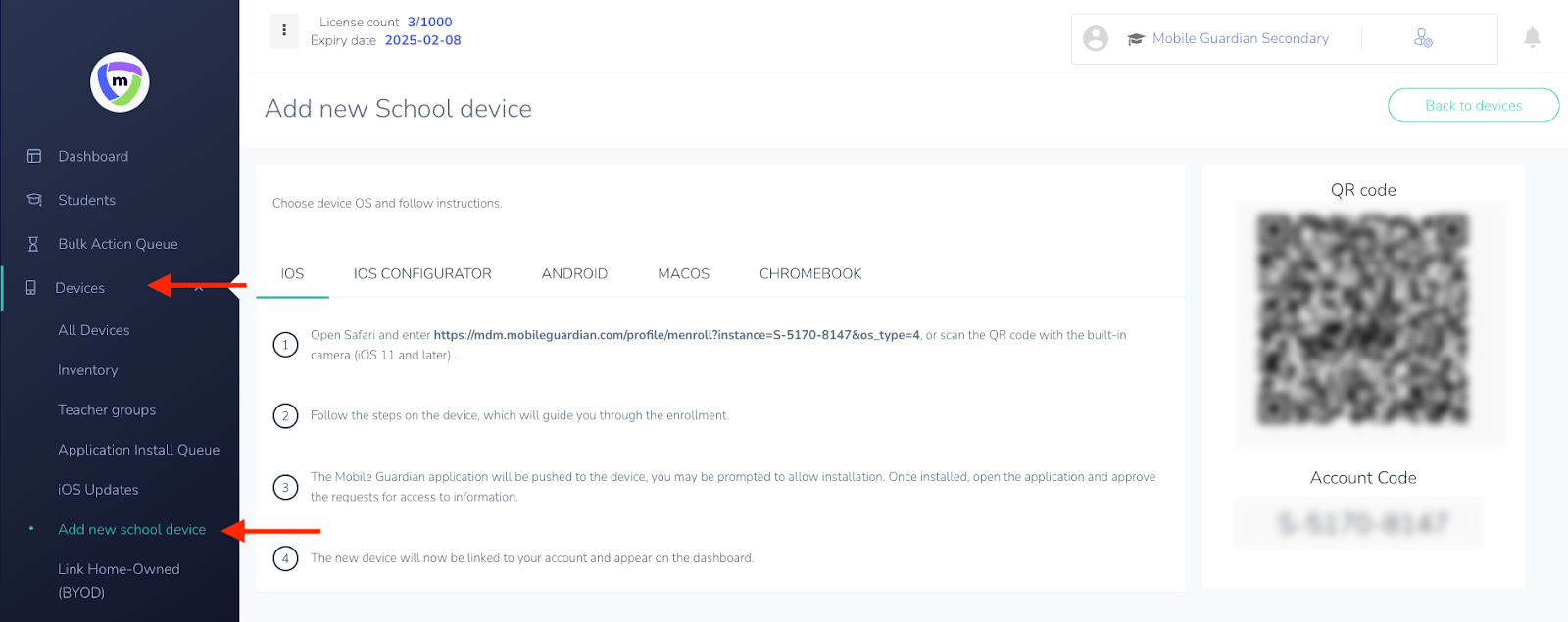The width and height of the screenshot is (1568, 622).
Task: Open Teacher groups in the sidebar
Action: point(107,410)
